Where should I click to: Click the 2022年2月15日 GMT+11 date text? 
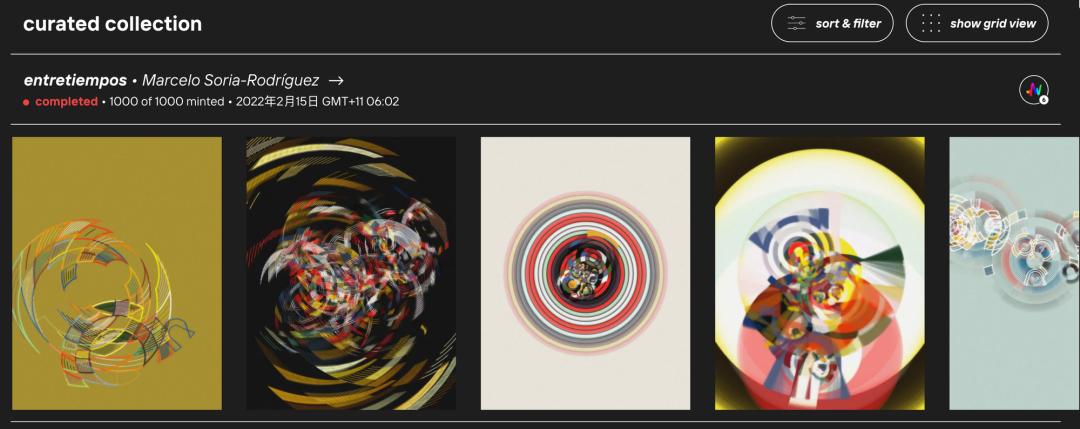coord(318,102)
